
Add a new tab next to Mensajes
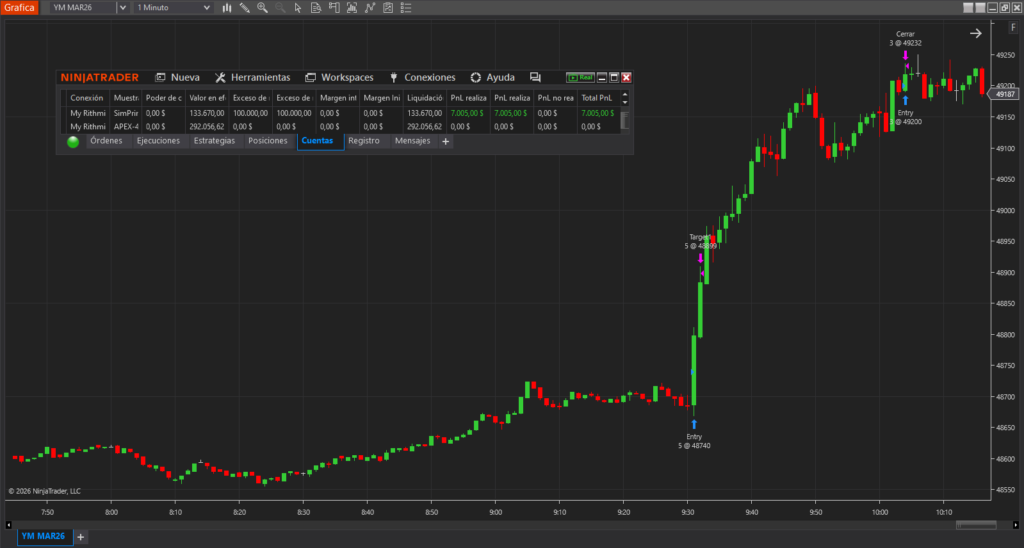point(446,142)
